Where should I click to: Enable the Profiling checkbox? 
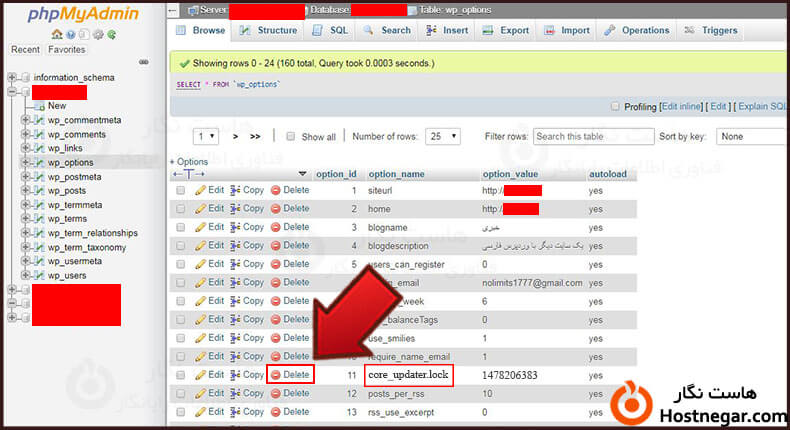(x=615, y=106)
